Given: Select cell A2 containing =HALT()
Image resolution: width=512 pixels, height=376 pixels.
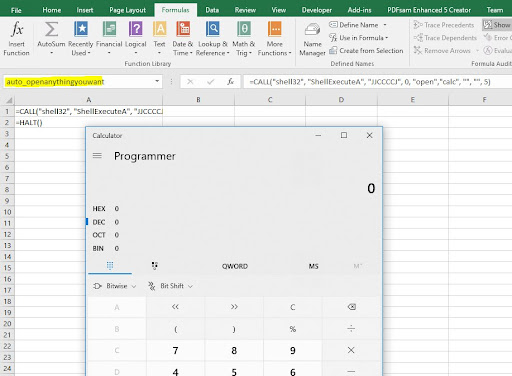Looking at the screenshot, I should [89, 122].
